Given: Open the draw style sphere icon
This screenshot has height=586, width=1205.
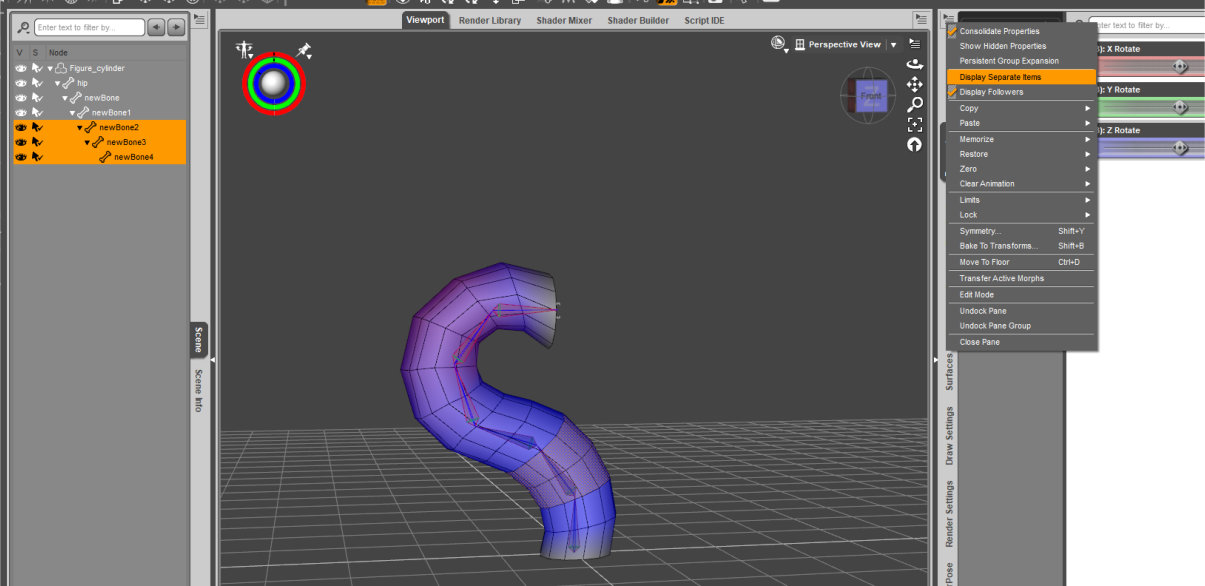Looking at the screenshot, I should tap(778, 43).
